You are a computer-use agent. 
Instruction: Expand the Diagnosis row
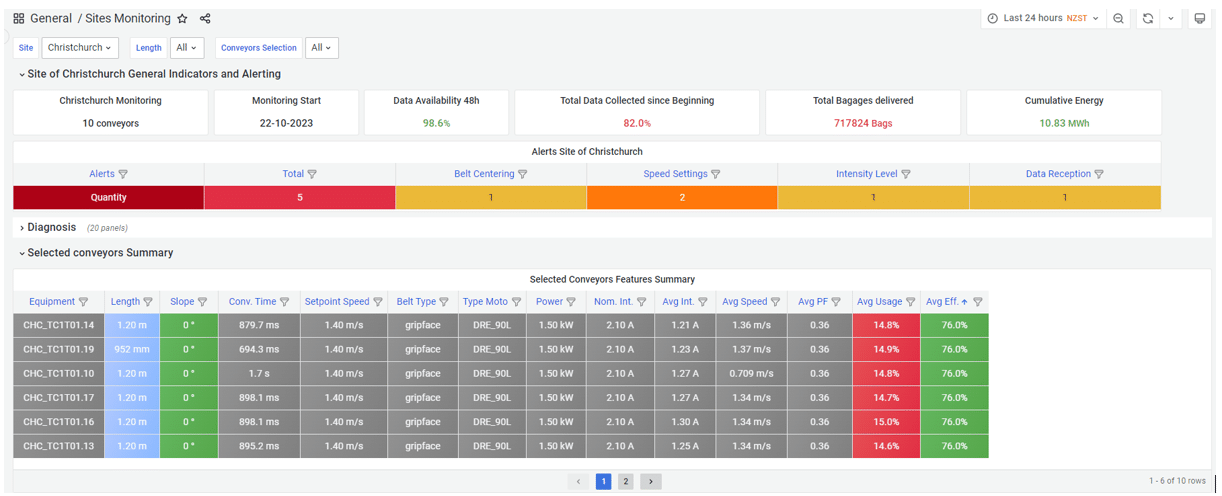51,228
